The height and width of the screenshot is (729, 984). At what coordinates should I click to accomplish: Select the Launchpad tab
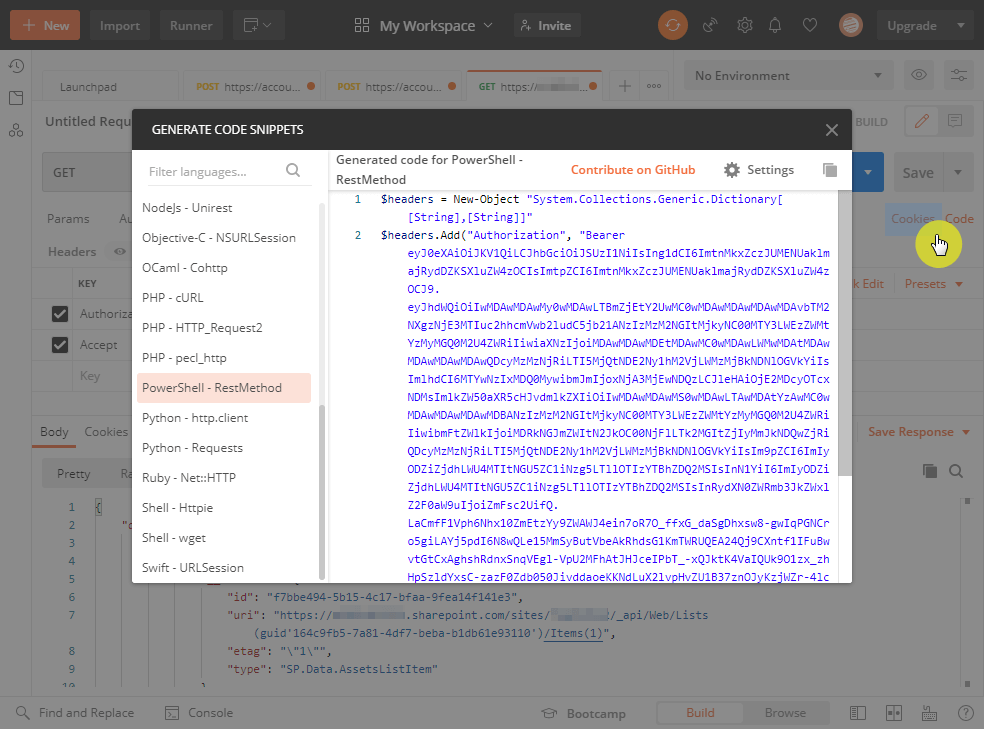click(110, 87)
